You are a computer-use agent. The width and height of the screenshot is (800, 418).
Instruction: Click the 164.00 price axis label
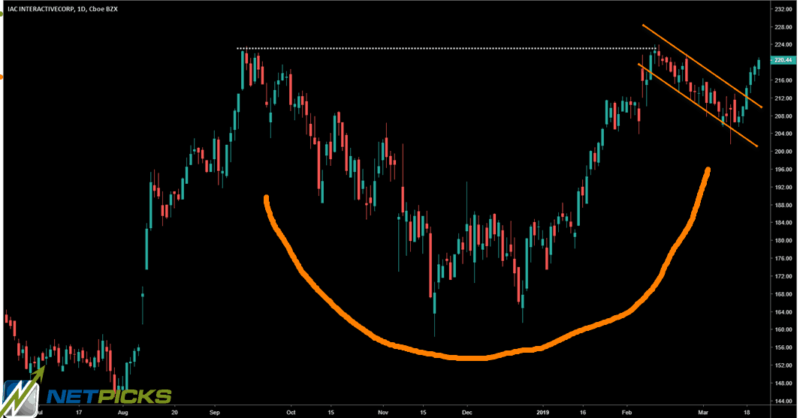pyautogui.click(x=783, y=312)
